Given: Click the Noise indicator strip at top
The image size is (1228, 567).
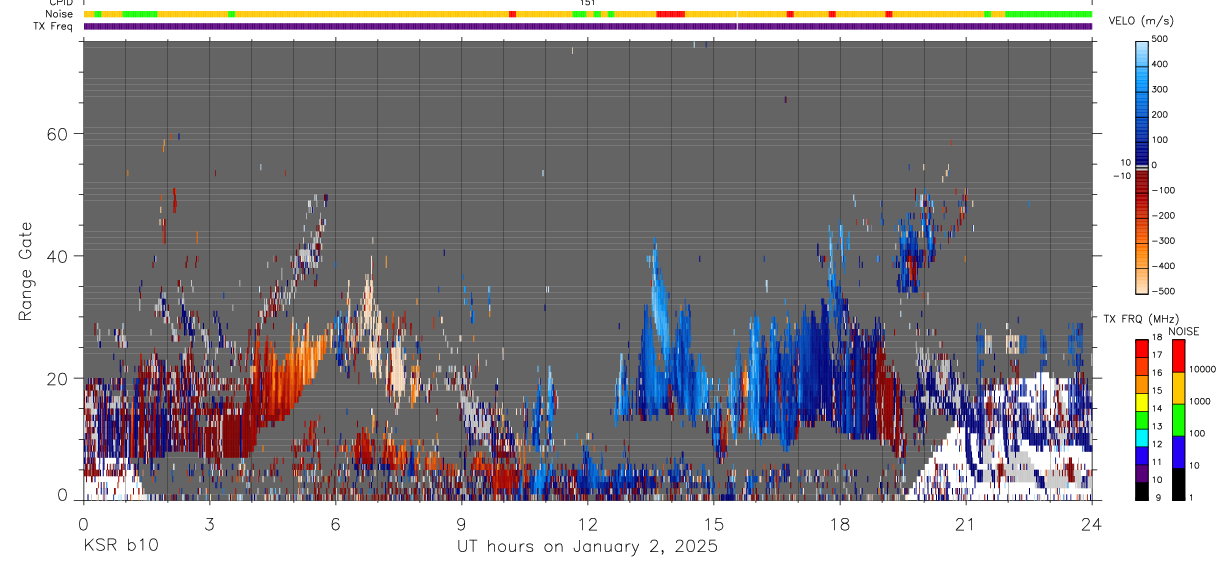Looking at the screenshot, I should pyautogui.click(x=588, y=14).
